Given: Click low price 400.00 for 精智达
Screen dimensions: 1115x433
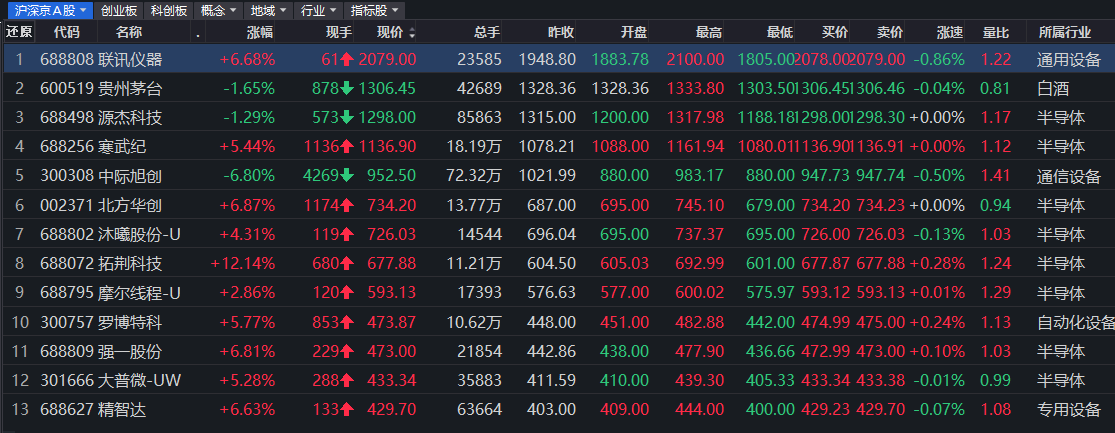Looking at the screenshot, I should tap(770, 410).
